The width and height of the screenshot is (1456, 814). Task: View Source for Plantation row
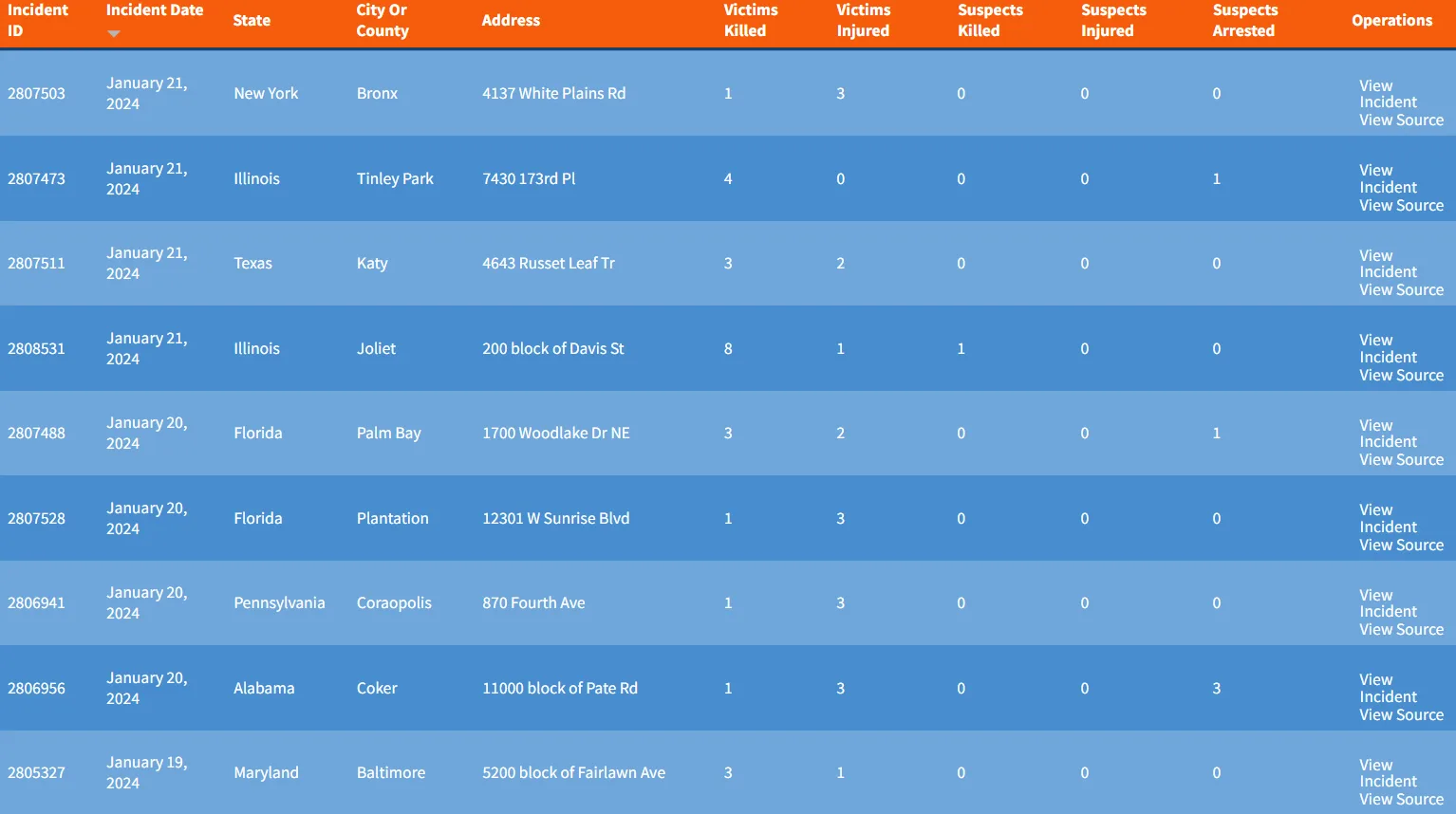tap(1401, 546)
